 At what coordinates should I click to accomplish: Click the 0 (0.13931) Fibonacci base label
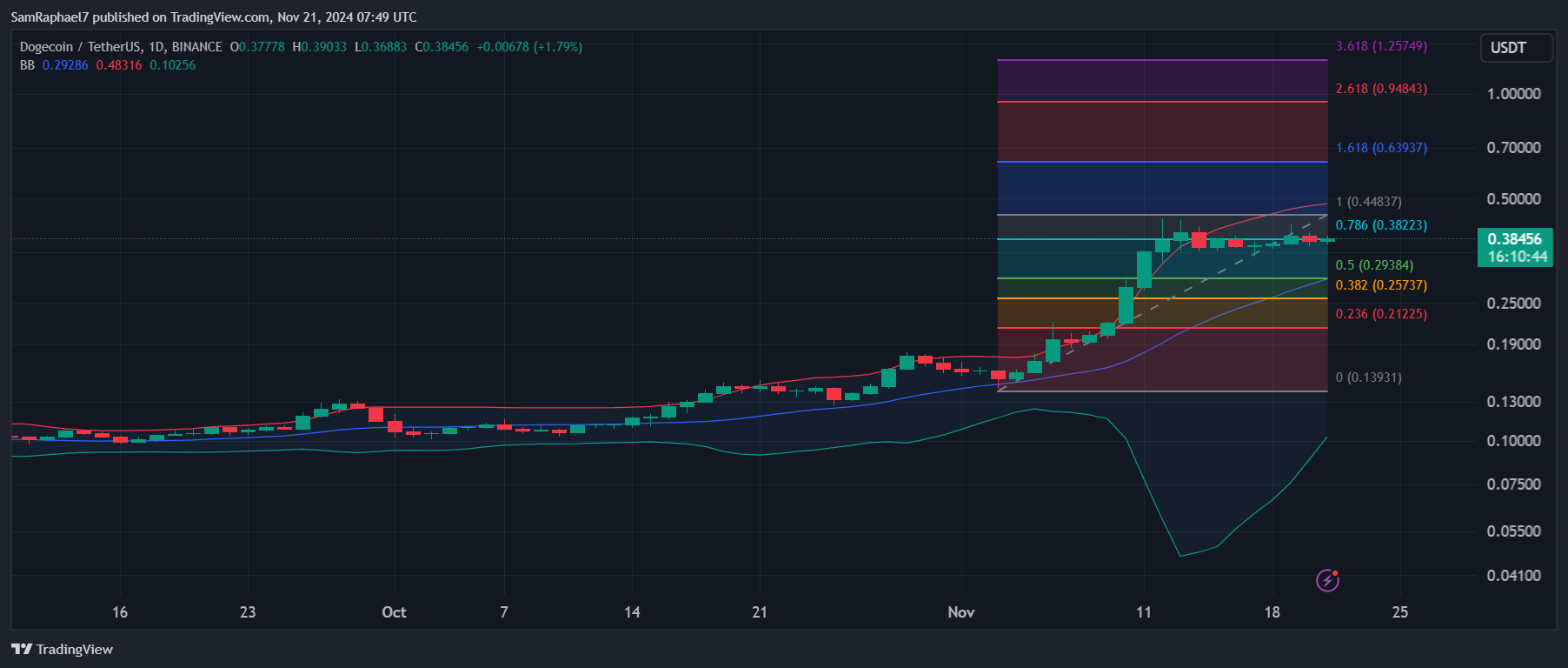coord(1368,377)
